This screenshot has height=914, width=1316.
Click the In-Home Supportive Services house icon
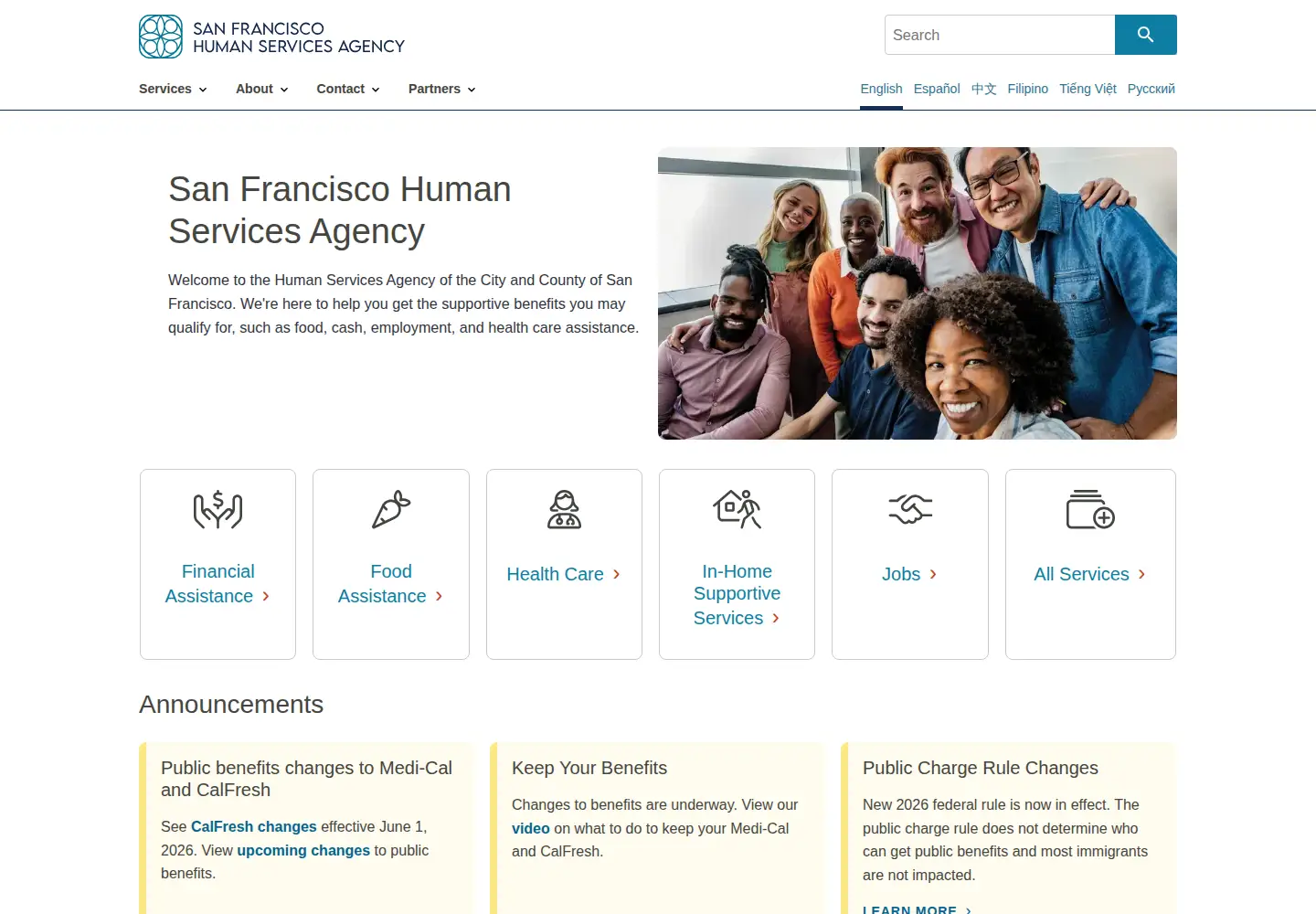point(738,510)
